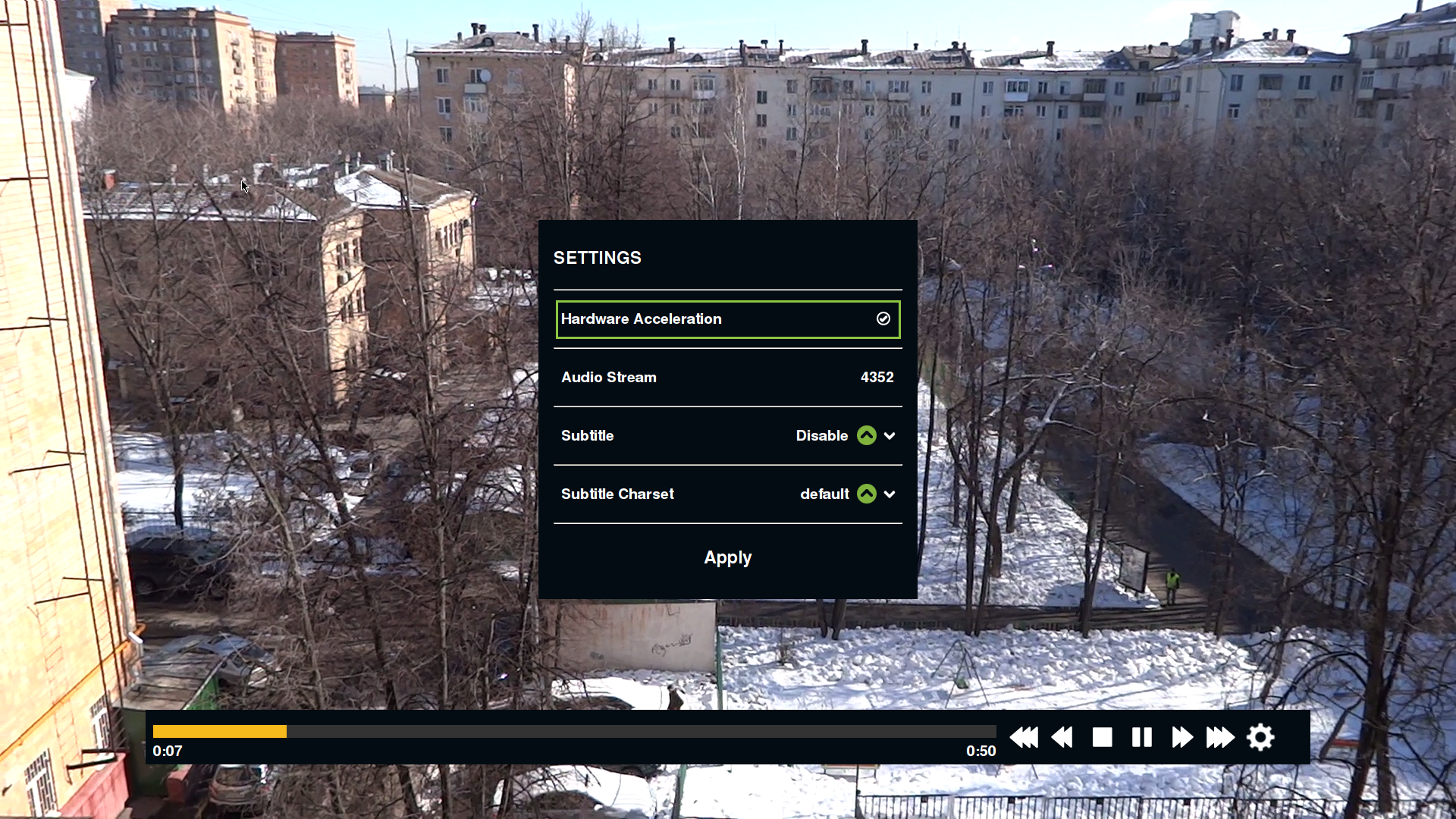
Task: Click the 0:50 total duration label
Action: click(981, 752)
